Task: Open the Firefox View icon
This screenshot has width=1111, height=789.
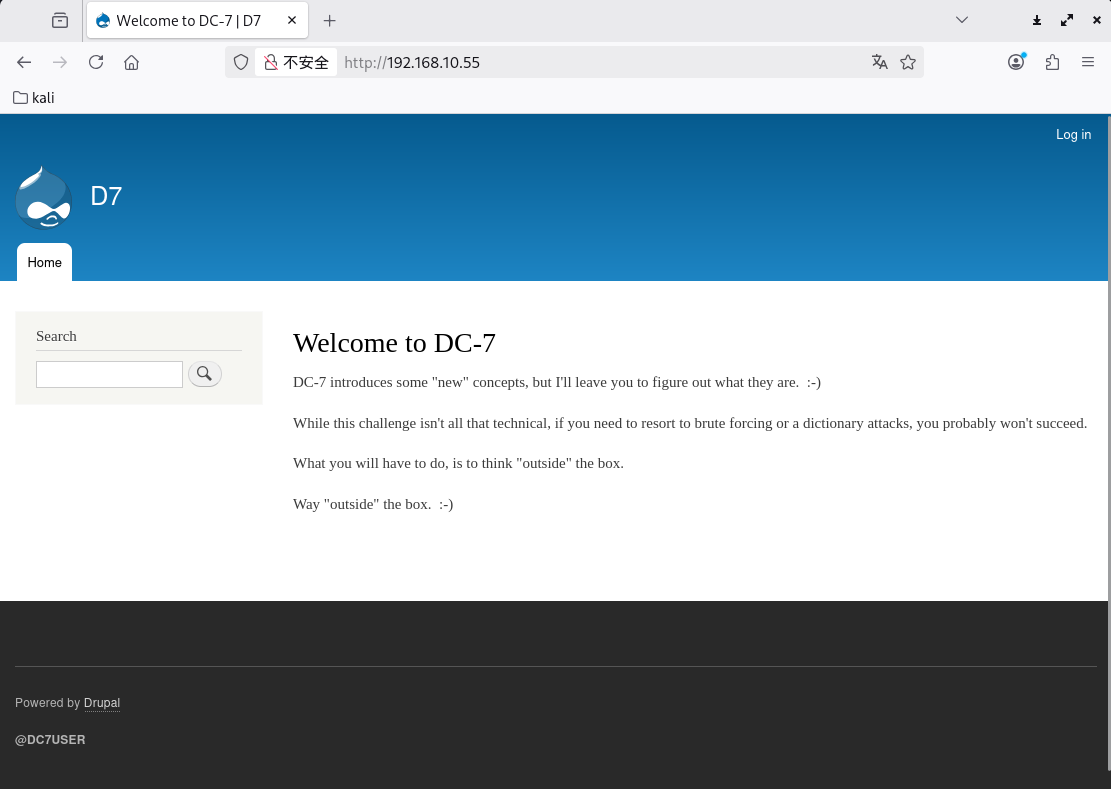Action: 60,20
